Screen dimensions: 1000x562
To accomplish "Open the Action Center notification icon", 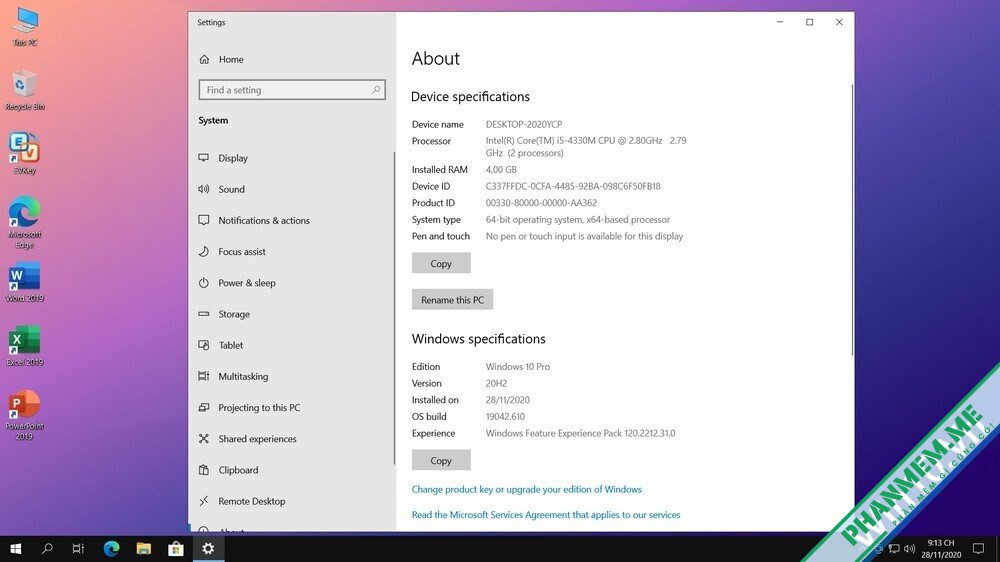I will 978,549.
